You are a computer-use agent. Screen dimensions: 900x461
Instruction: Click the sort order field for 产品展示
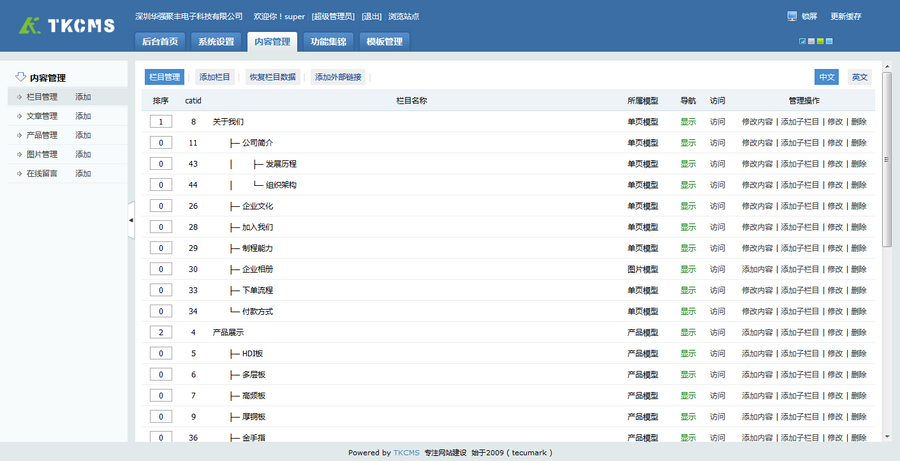tap(161, 332)
